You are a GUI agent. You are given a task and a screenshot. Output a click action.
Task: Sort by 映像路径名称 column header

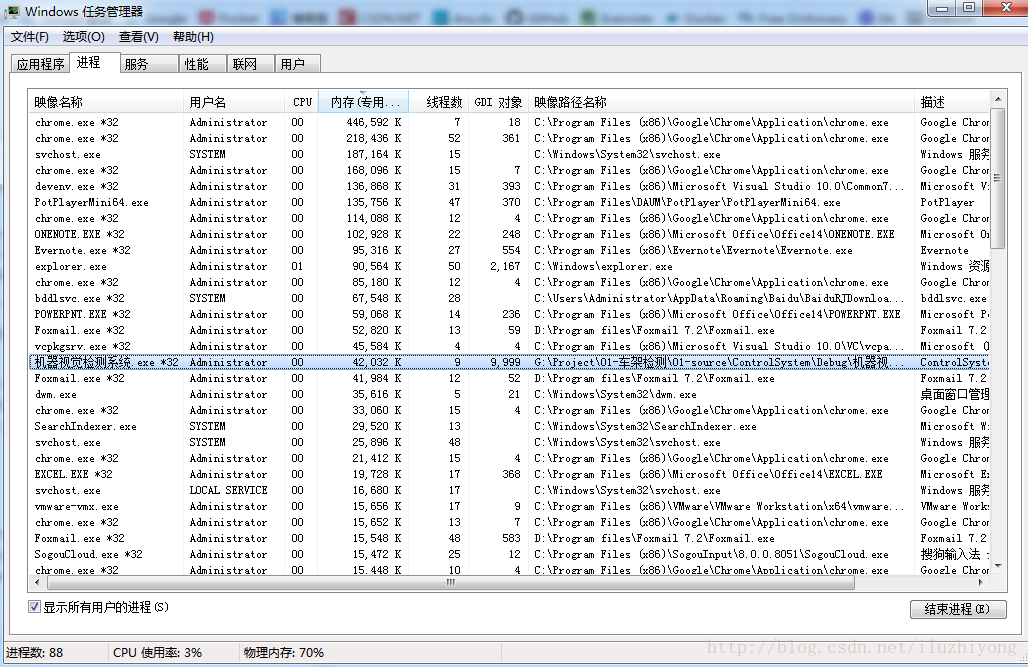721,102
